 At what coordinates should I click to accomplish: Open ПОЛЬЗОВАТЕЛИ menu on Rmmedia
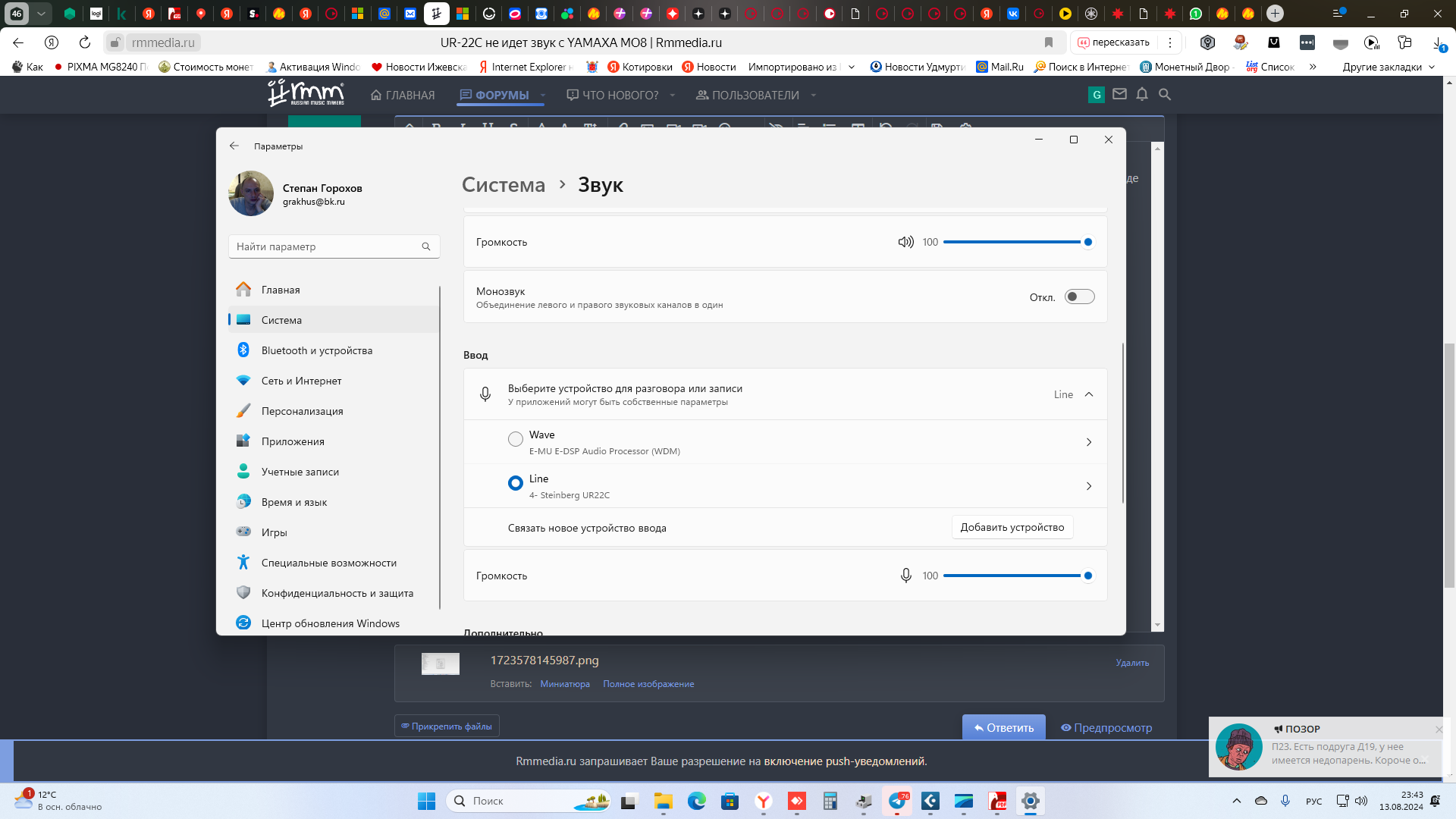point(748,95)
